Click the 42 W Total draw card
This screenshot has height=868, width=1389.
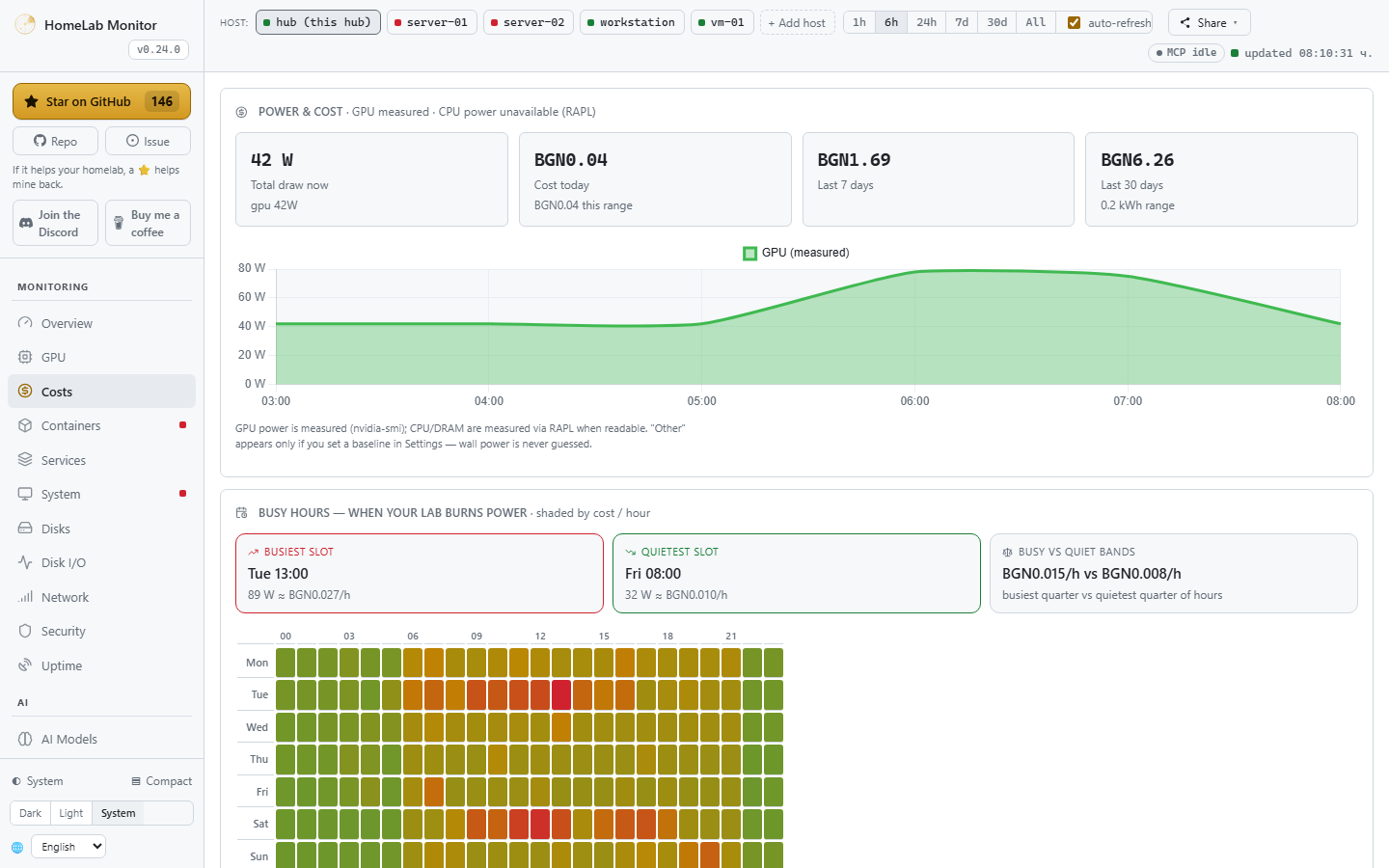[371, 179]
